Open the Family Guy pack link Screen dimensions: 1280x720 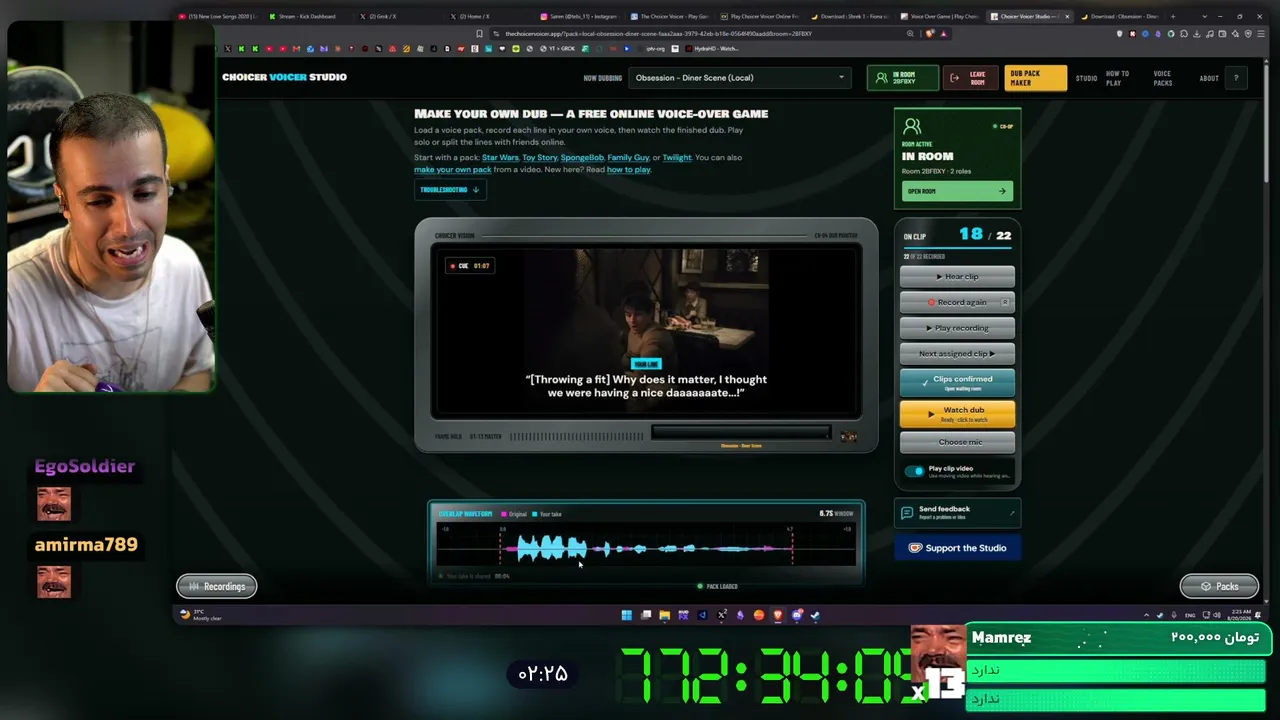628,157
